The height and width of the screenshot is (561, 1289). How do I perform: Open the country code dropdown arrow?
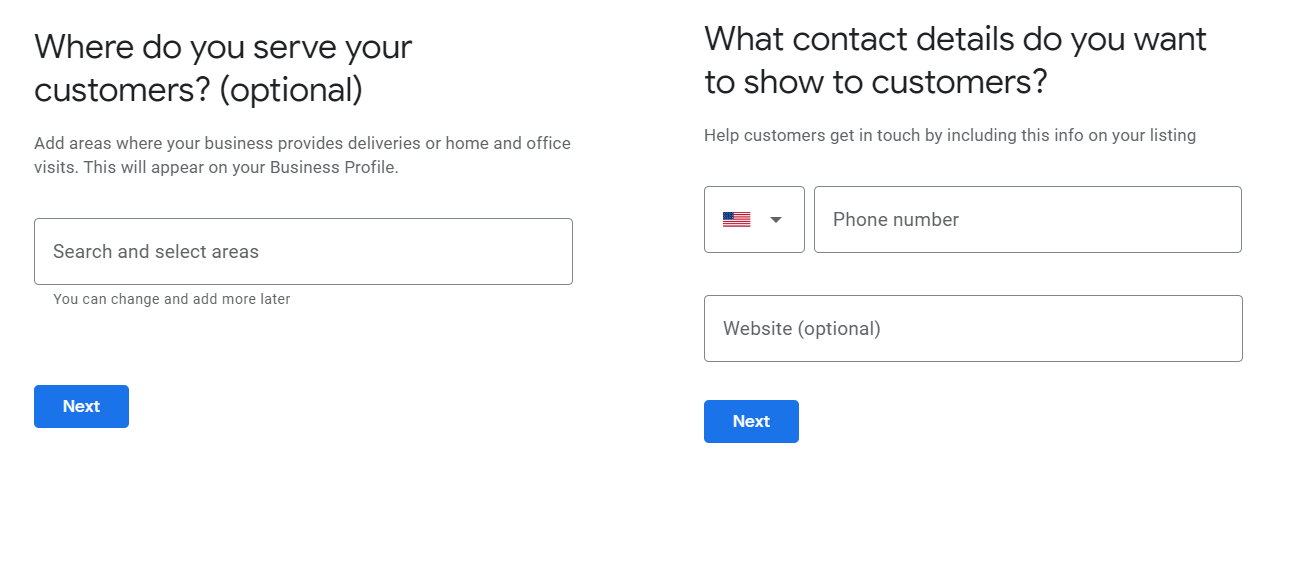776,220
